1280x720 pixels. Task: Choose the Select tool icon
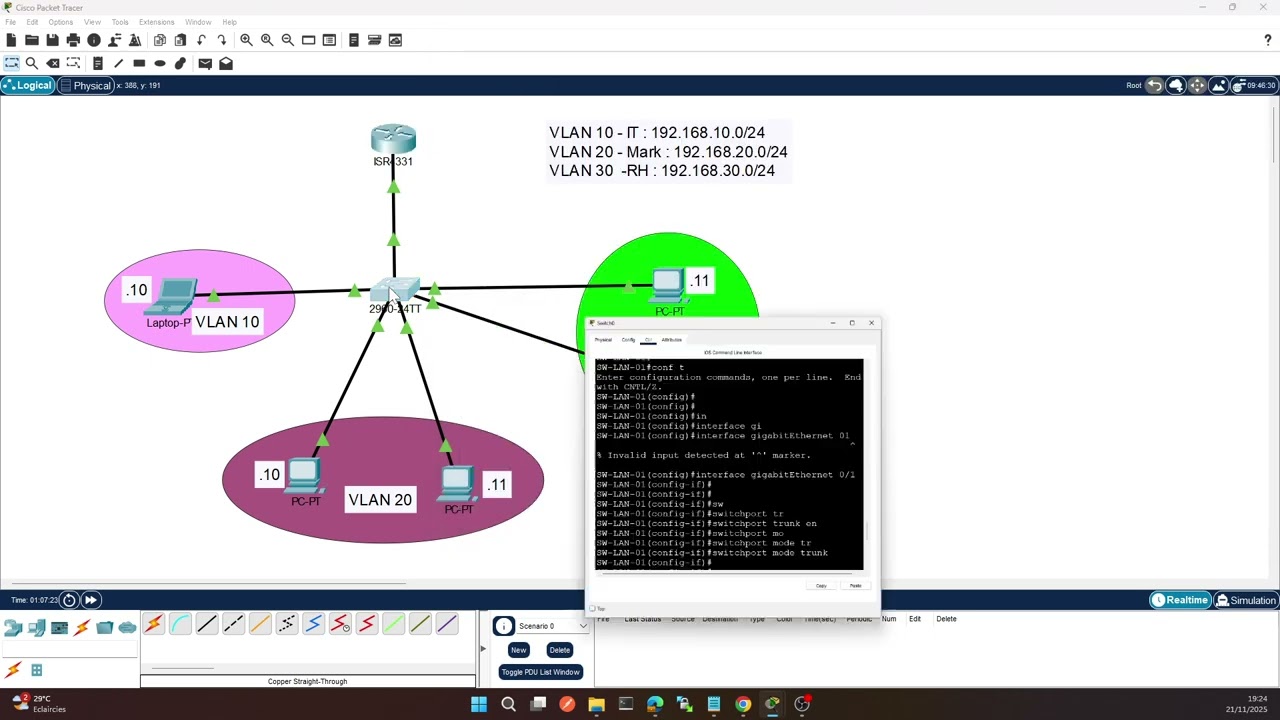[11, 63]
